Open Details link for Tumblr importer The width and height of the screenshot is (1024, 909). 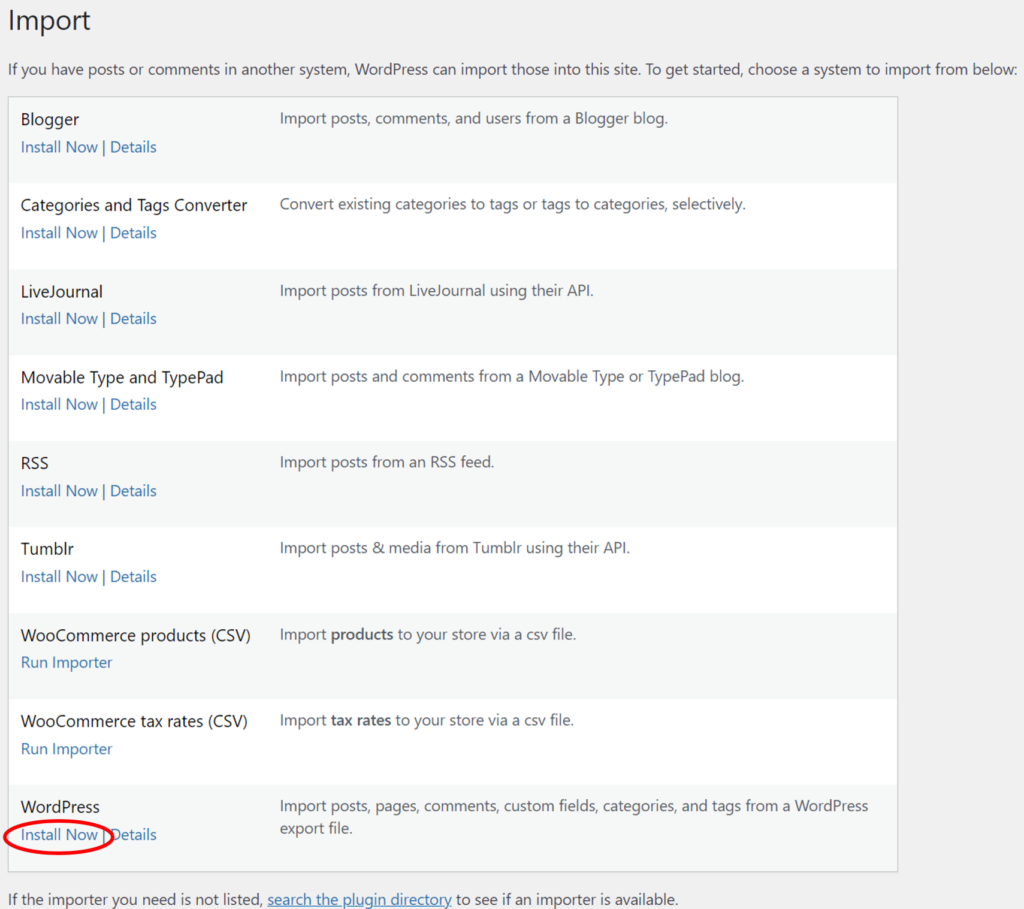(x=133, y=577)
